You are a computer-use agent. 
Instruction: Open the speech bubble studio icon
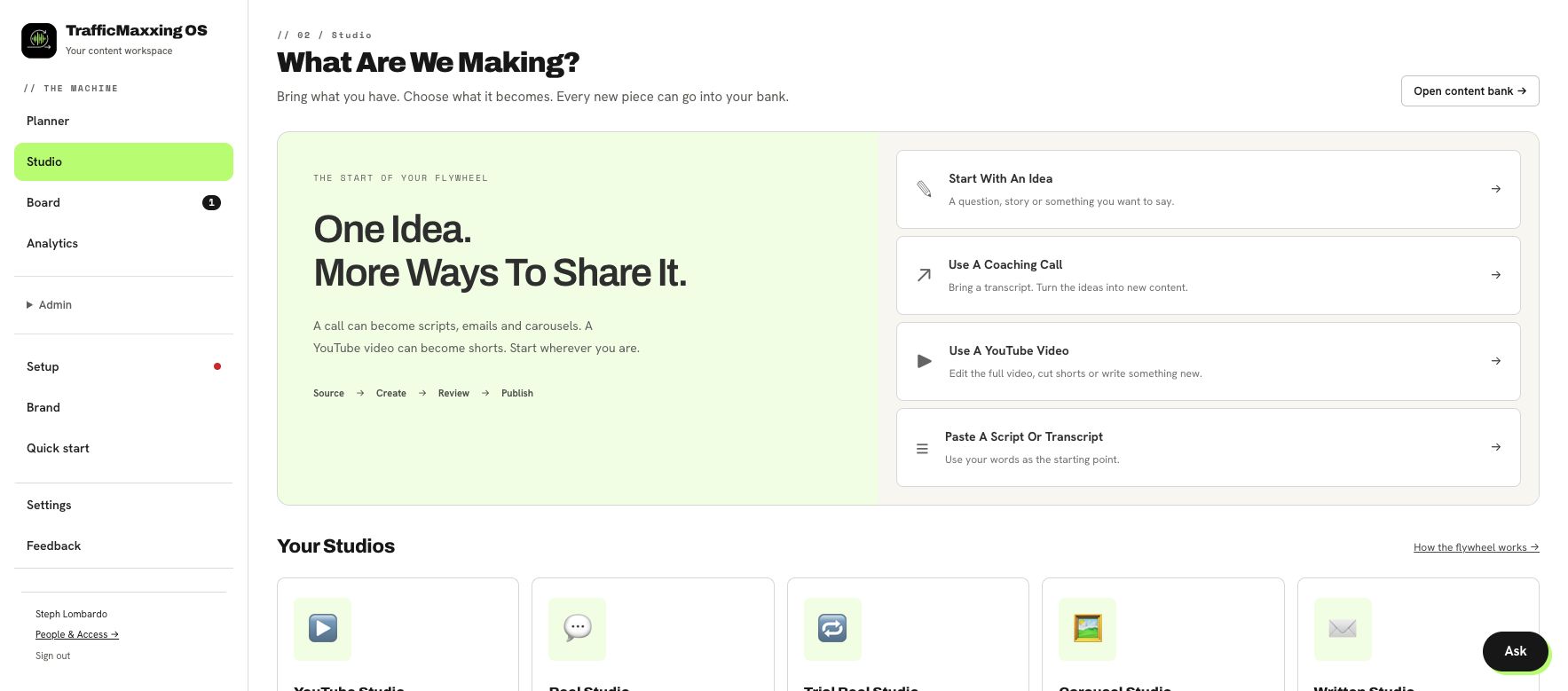click(578, 629)
